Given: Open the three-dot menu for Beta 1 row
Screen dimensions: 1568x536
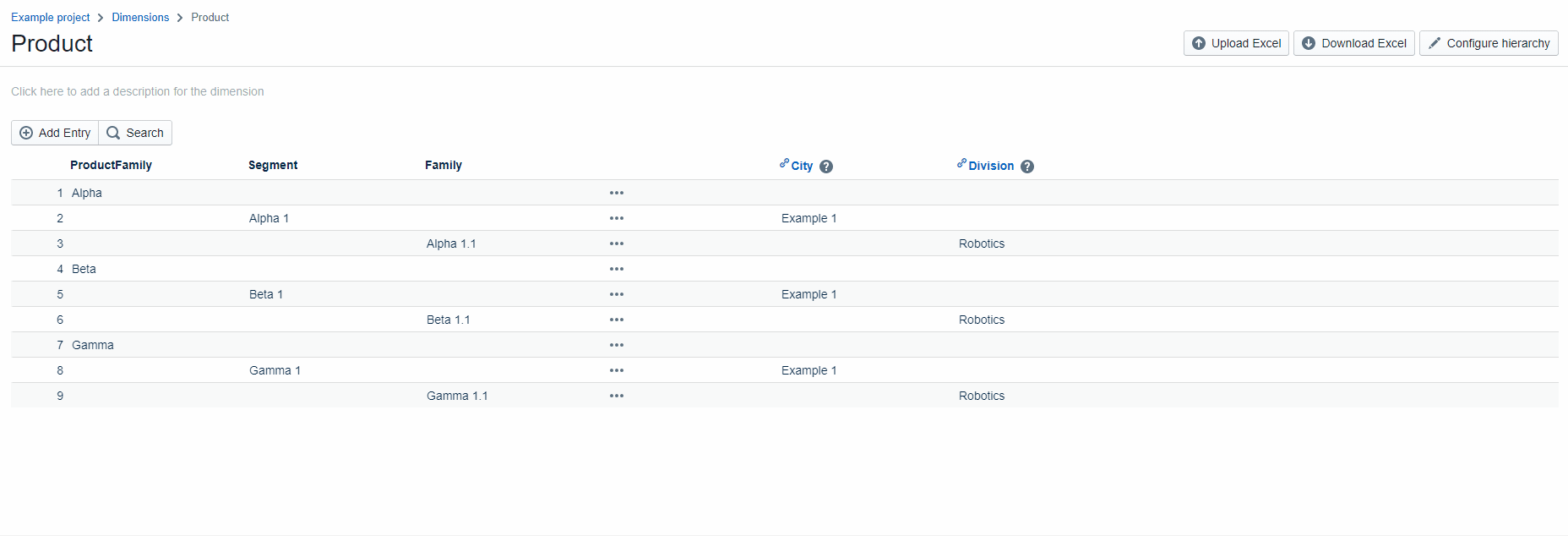Looking at the screenshot, I should [x=617, y=294].
